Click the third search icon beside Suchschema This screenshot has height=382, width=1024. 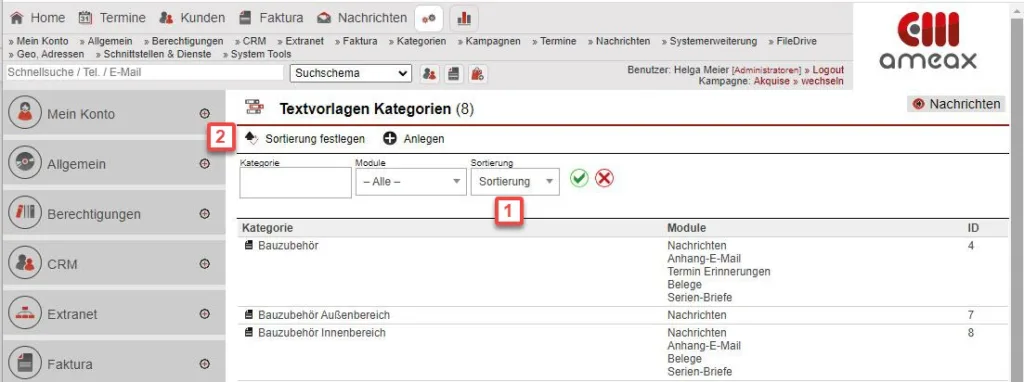tap(477, 74)
